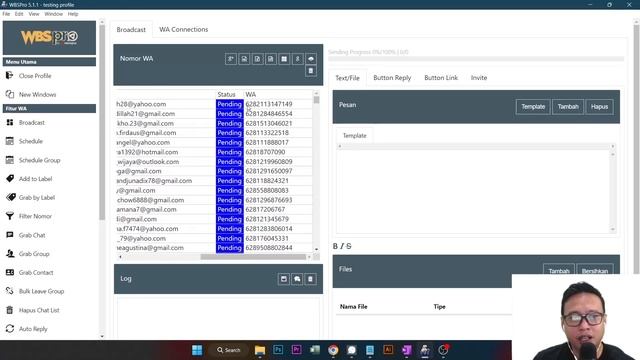Click the sidebar vertical scrollbar
This screenshot has height=360, width=640.
click(102, 122)
